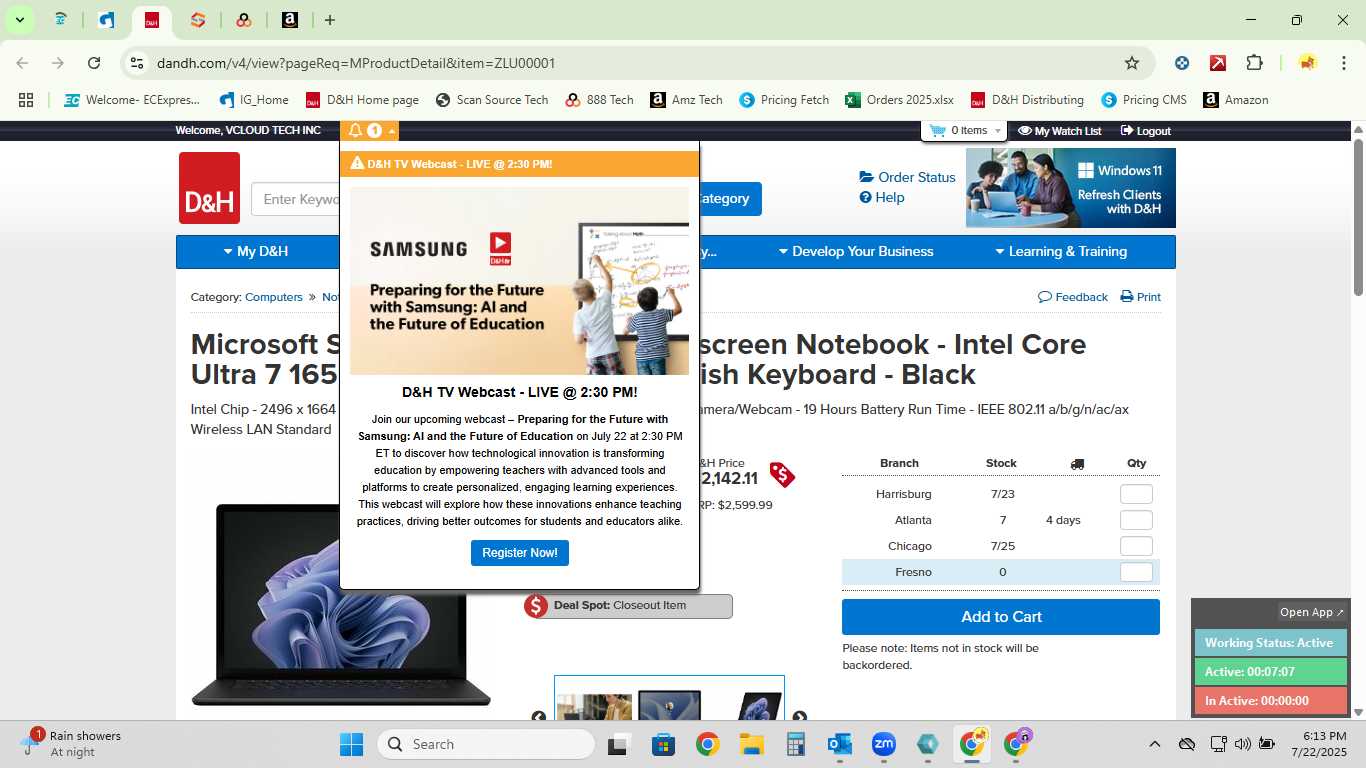Open Pricing Fetch bookmark
Image resolution: width=1366 pixels, height=768 pixels.
[784, 100]
